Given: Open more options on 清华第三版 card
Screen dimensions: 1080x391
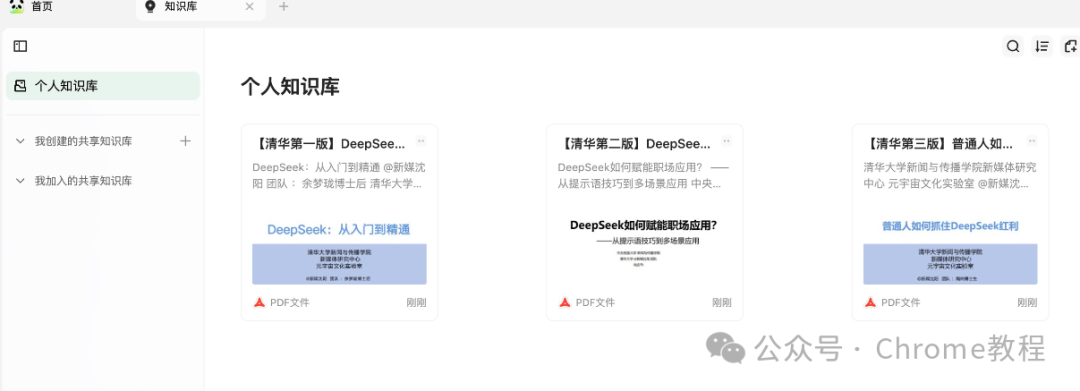Looking at the screenshot, I should (1032, 141).
